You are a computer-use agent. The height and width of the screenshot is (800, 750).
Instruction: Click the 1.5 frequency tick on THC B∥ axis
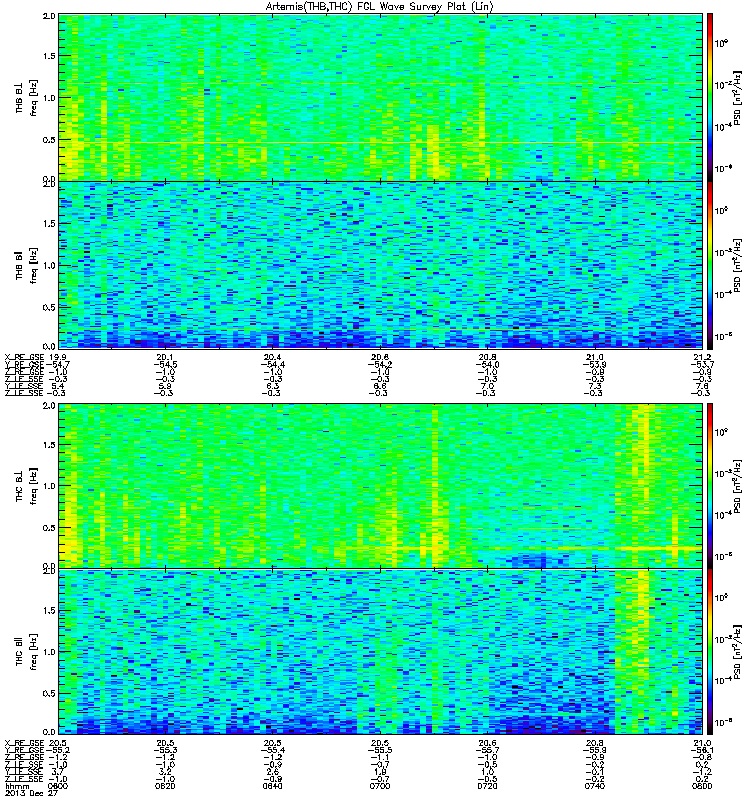pyautogui.click(x=49, y=610)
